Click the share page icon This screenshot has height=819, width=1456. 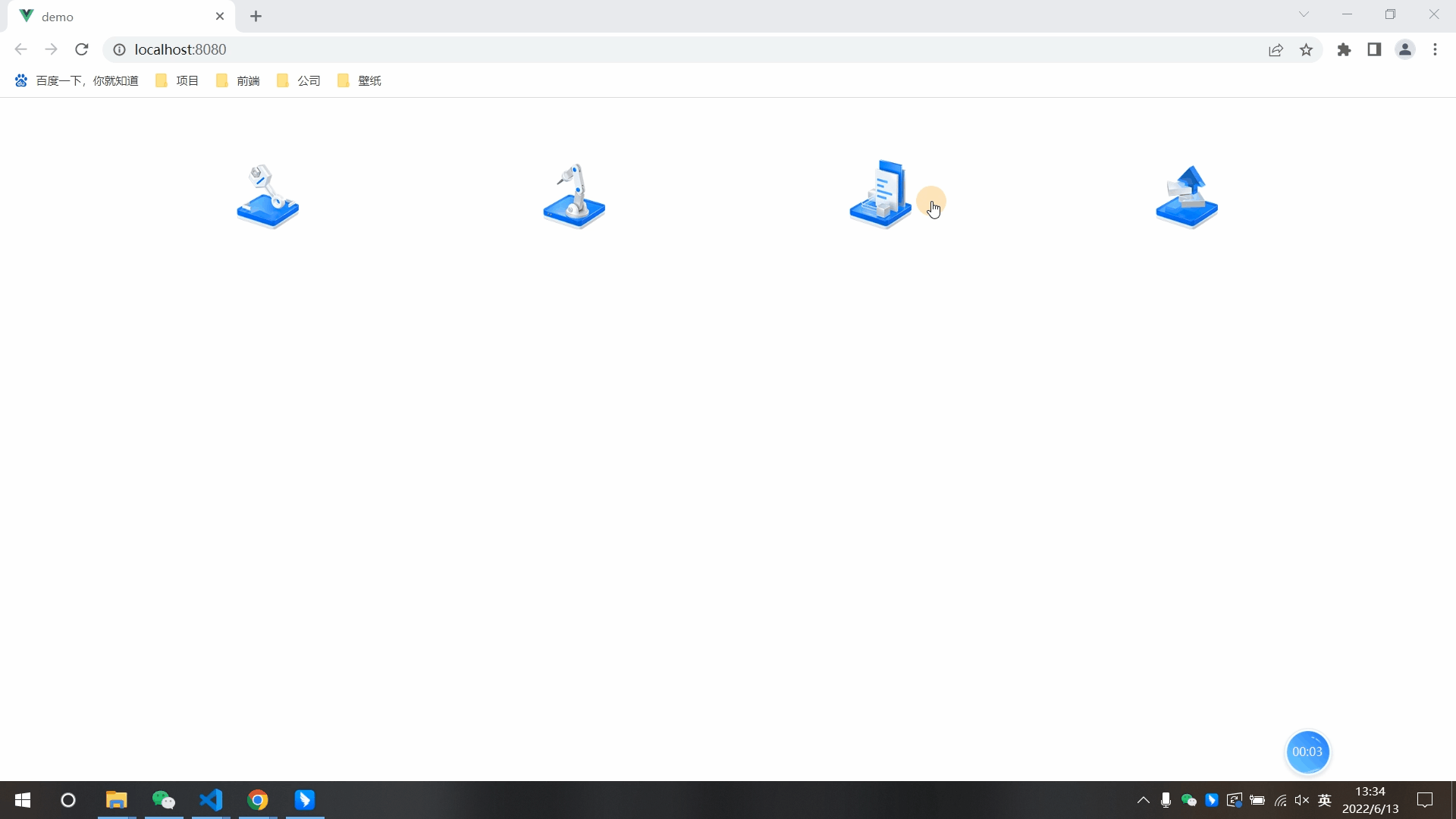[1276, 50]
